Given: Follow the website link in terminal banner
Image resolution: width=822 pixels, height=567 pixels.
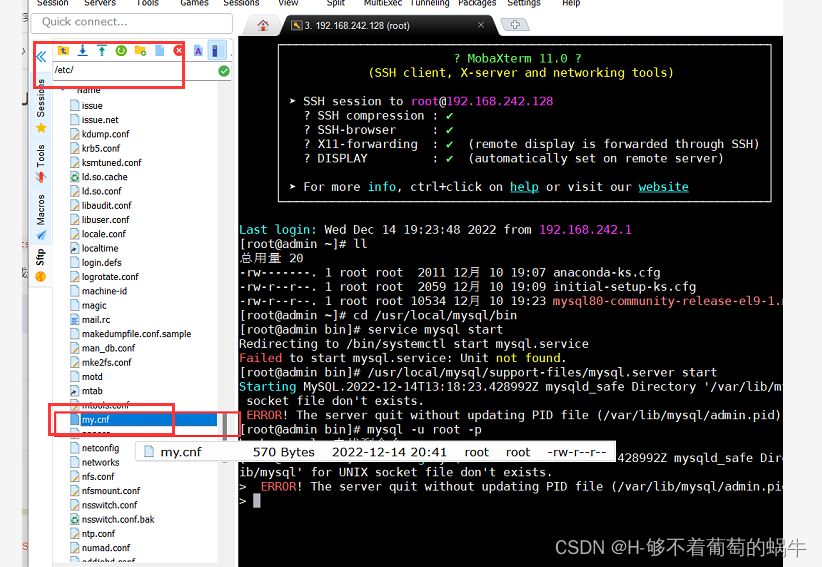Looking at the screenshot, I should (663, 187).
